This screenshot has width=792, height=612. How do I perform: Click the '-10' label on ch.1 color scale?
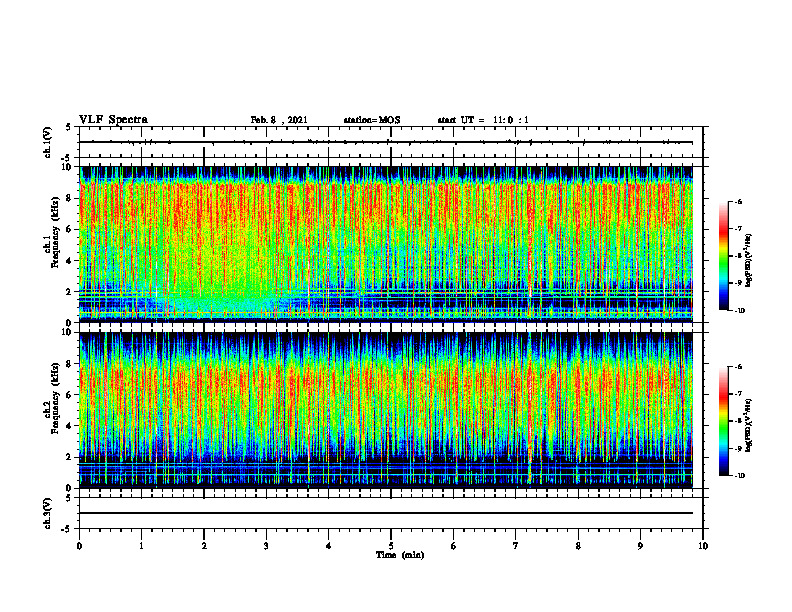(739, 311)
